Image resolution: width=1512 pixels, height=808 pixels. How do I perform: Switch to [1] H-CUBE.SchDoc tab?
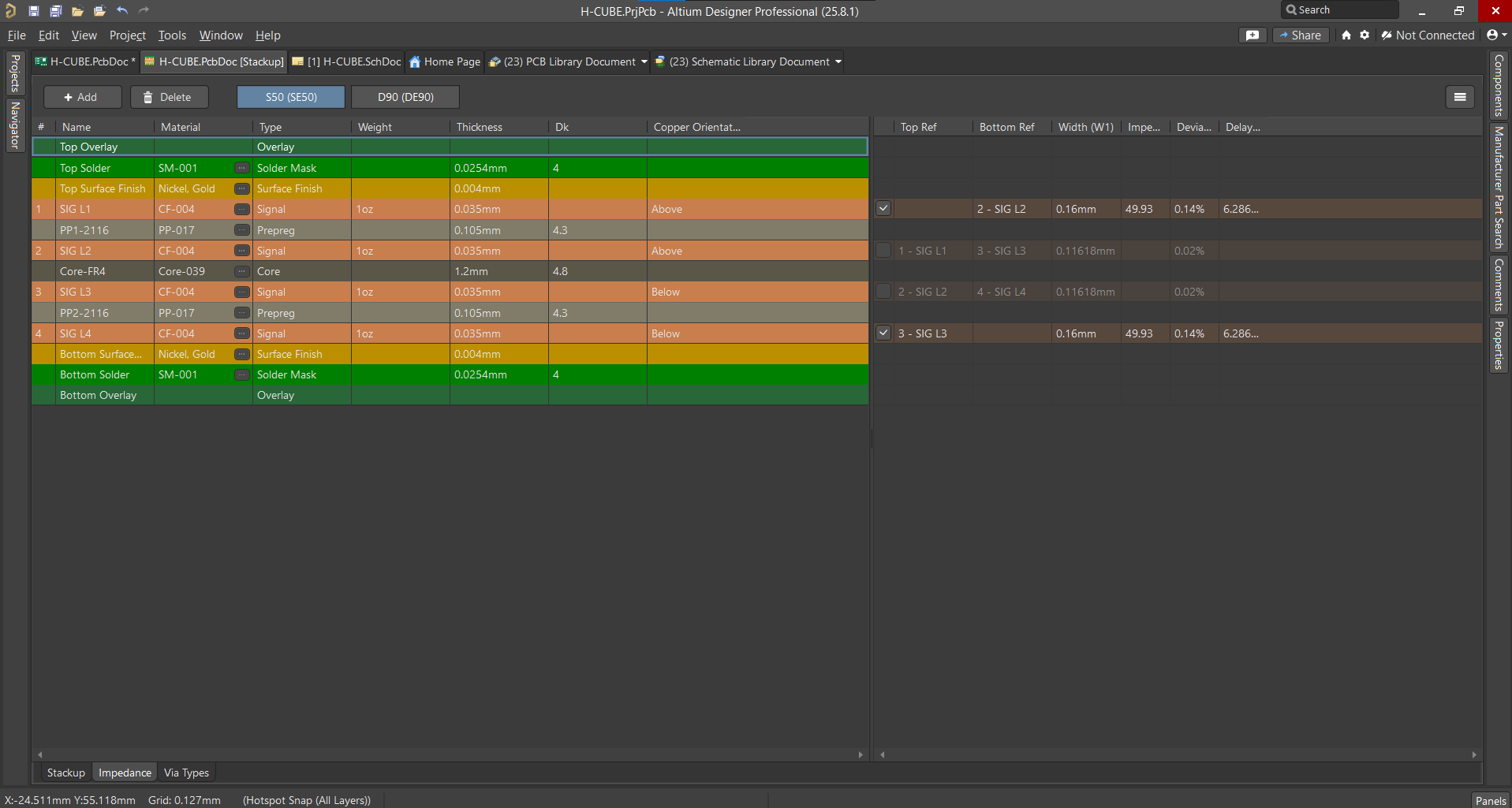pos(347,61)
